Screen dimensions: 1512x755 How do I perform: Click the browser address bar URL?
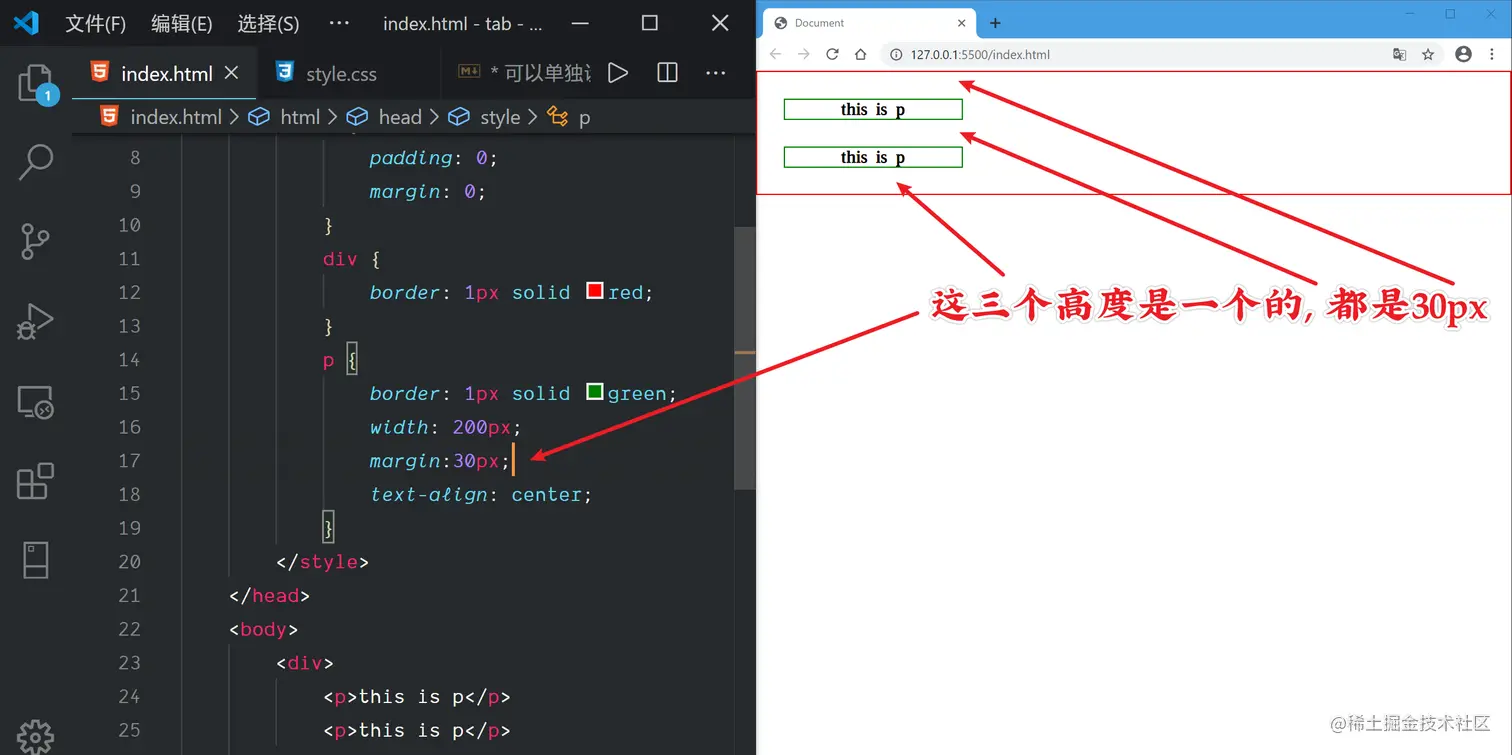[980, 55]
